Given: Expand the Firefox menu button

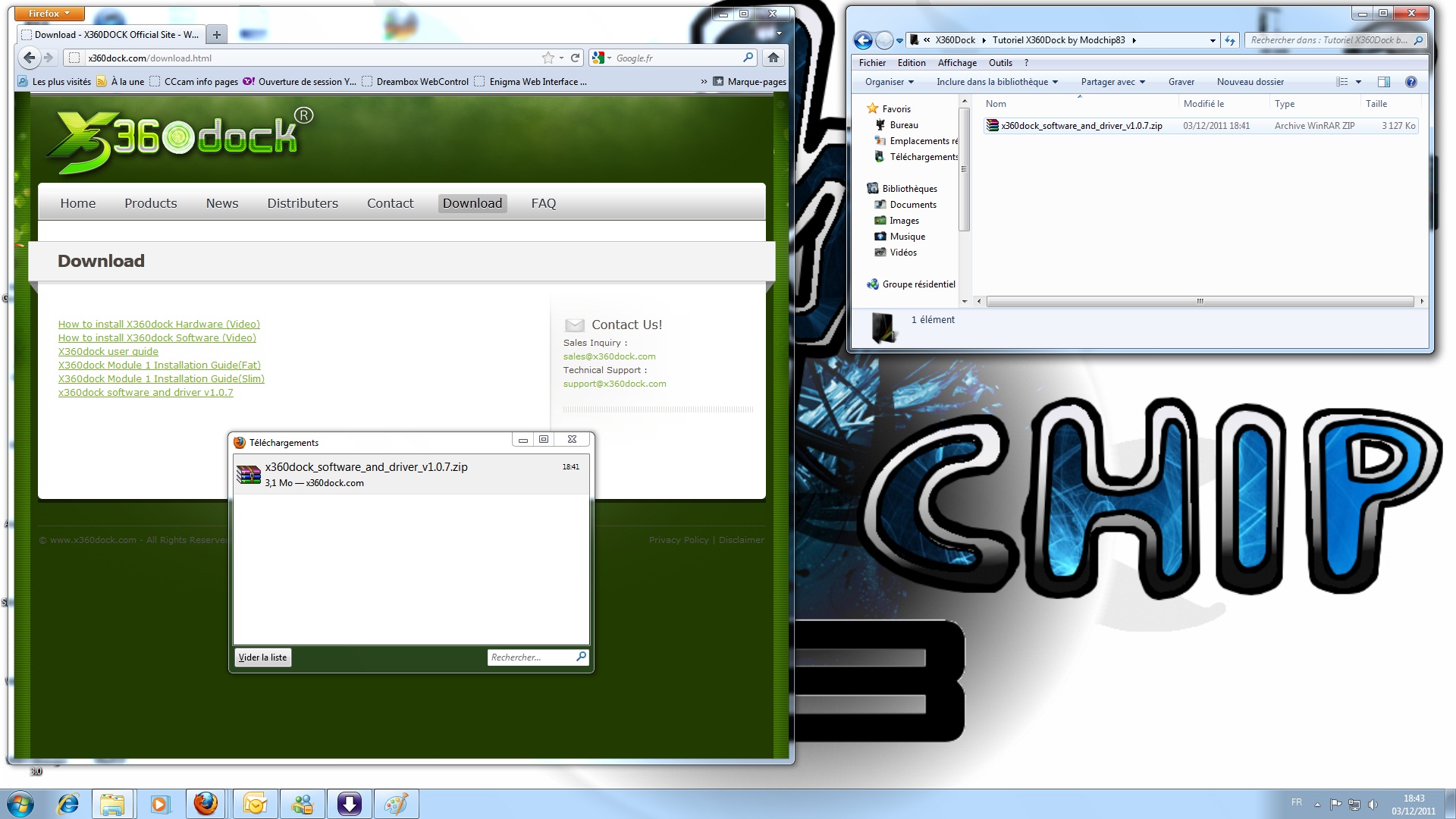Looking at the screenshot, I should [49, 14].
